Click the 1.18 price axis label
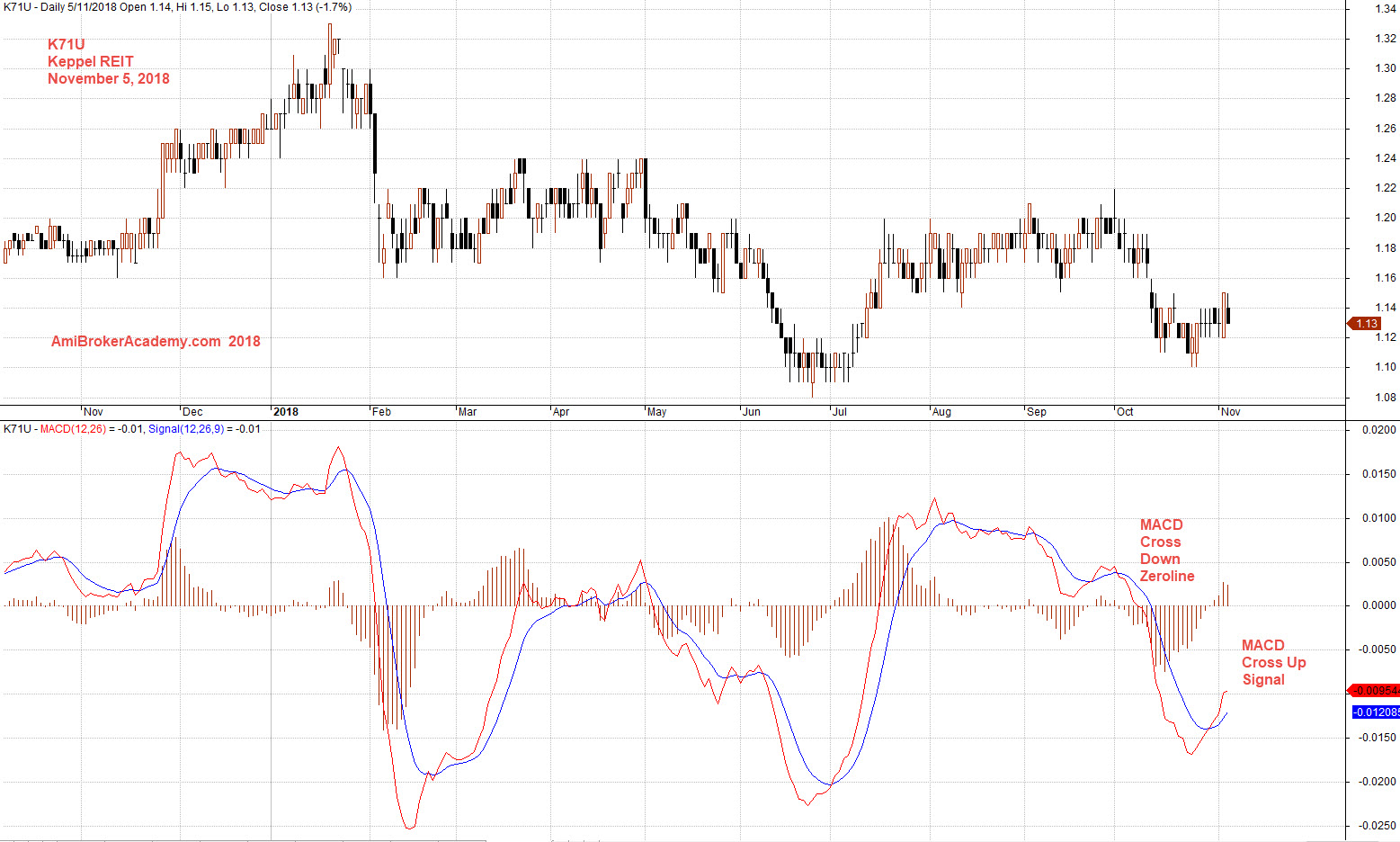 (1386, 247)
